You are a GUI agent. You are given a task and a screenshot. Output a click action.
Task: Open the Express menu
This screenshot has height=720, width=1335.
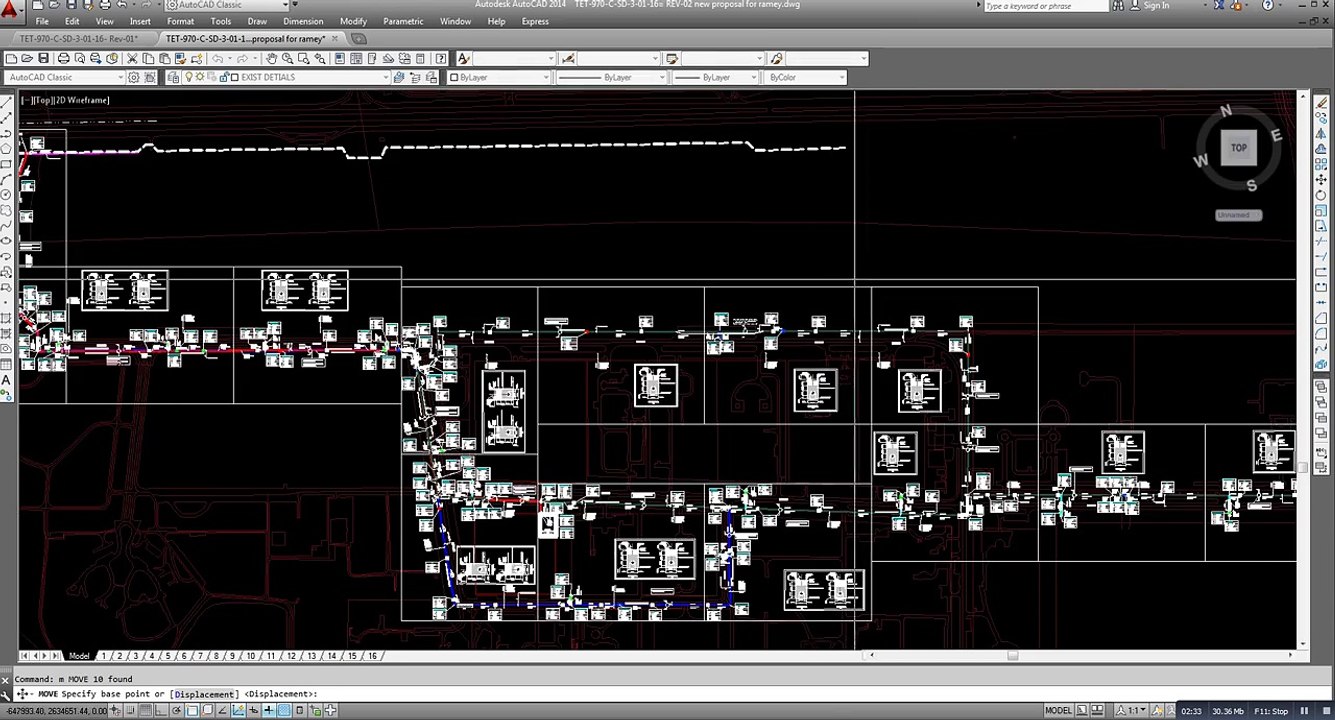pyautogui.click(x=535, y=21)
